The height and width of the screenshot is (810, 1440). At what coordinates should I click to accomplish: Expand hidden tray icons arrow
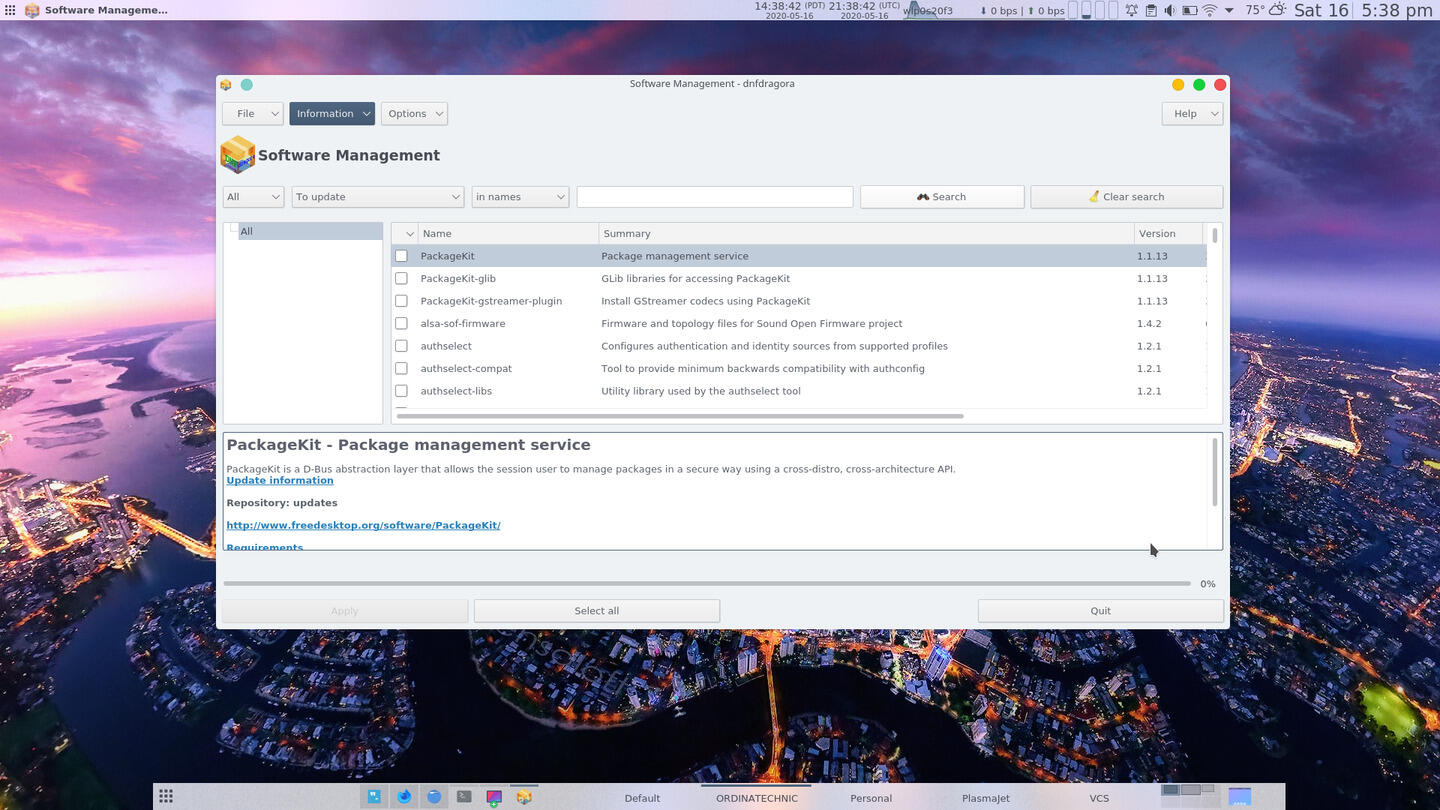[x=1229, y=10]
